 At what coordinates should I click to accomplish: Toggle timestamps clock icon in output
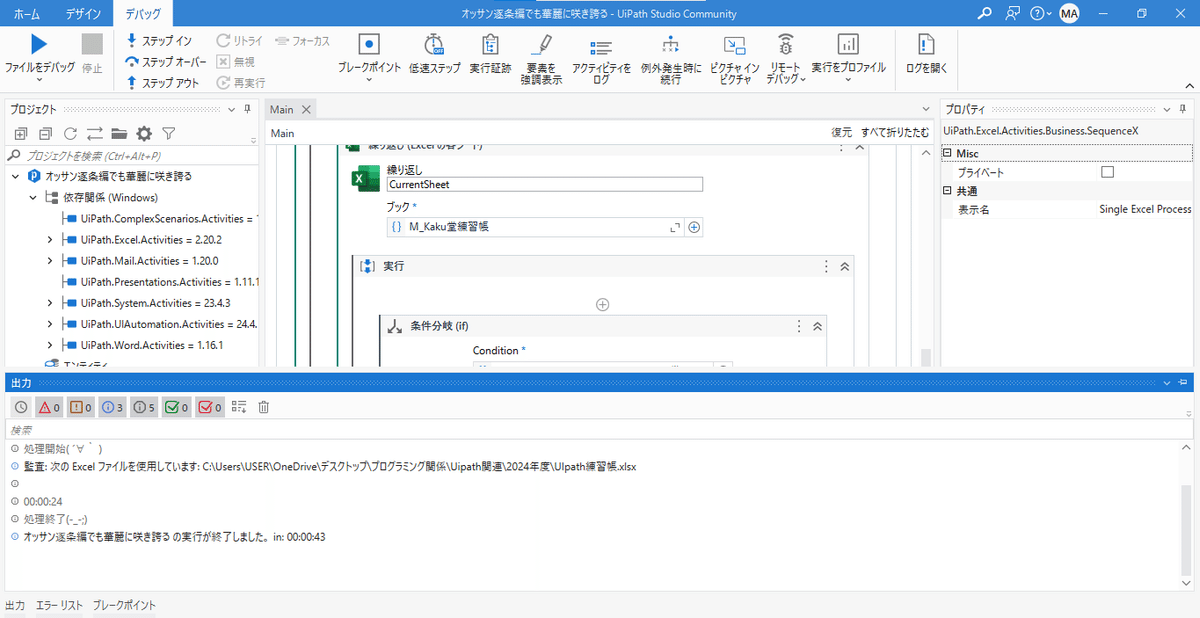(x=21, y=407)
